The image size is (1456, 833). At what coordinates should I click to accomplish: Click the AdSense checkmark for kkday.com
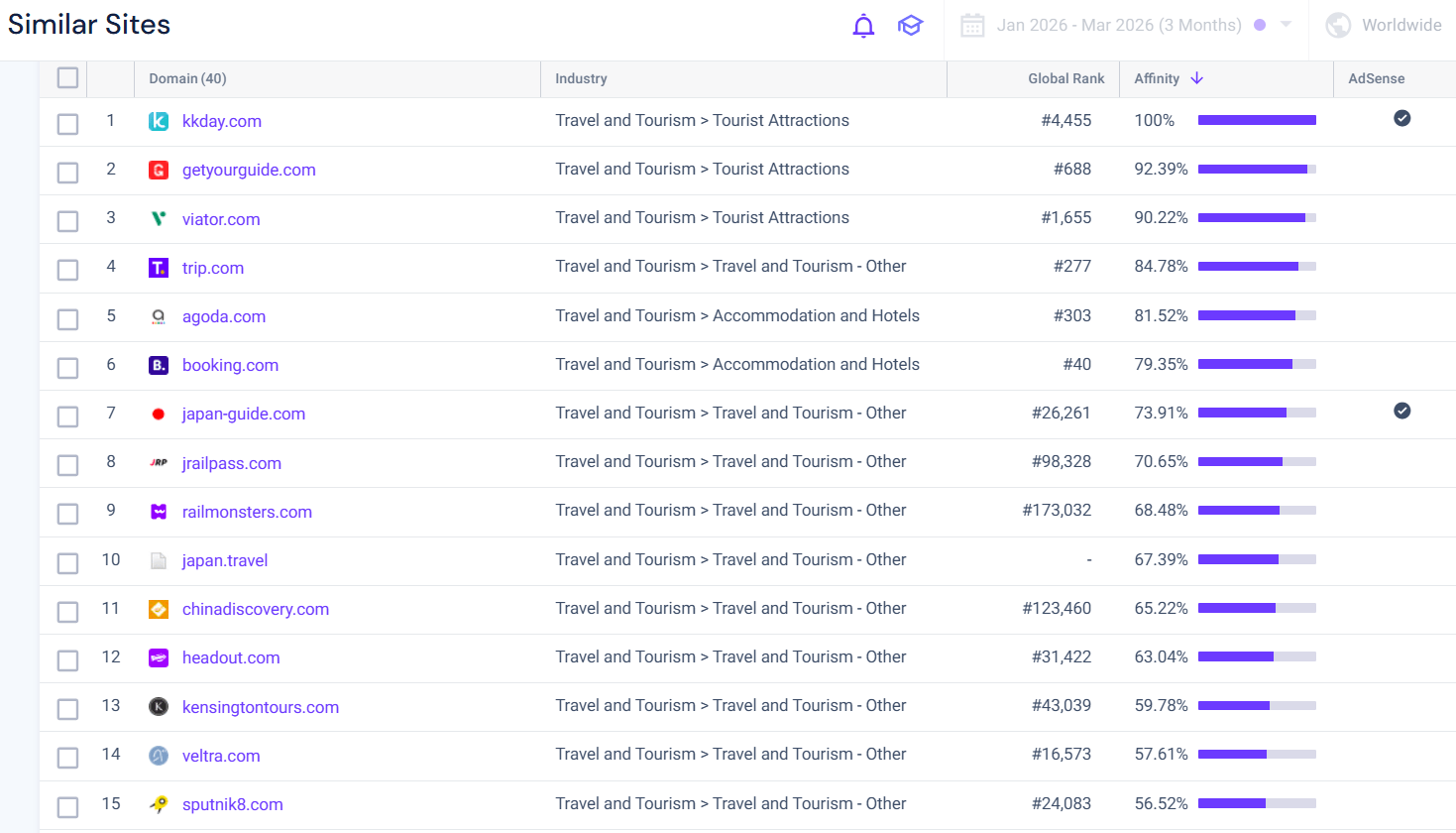[1402, 118]
